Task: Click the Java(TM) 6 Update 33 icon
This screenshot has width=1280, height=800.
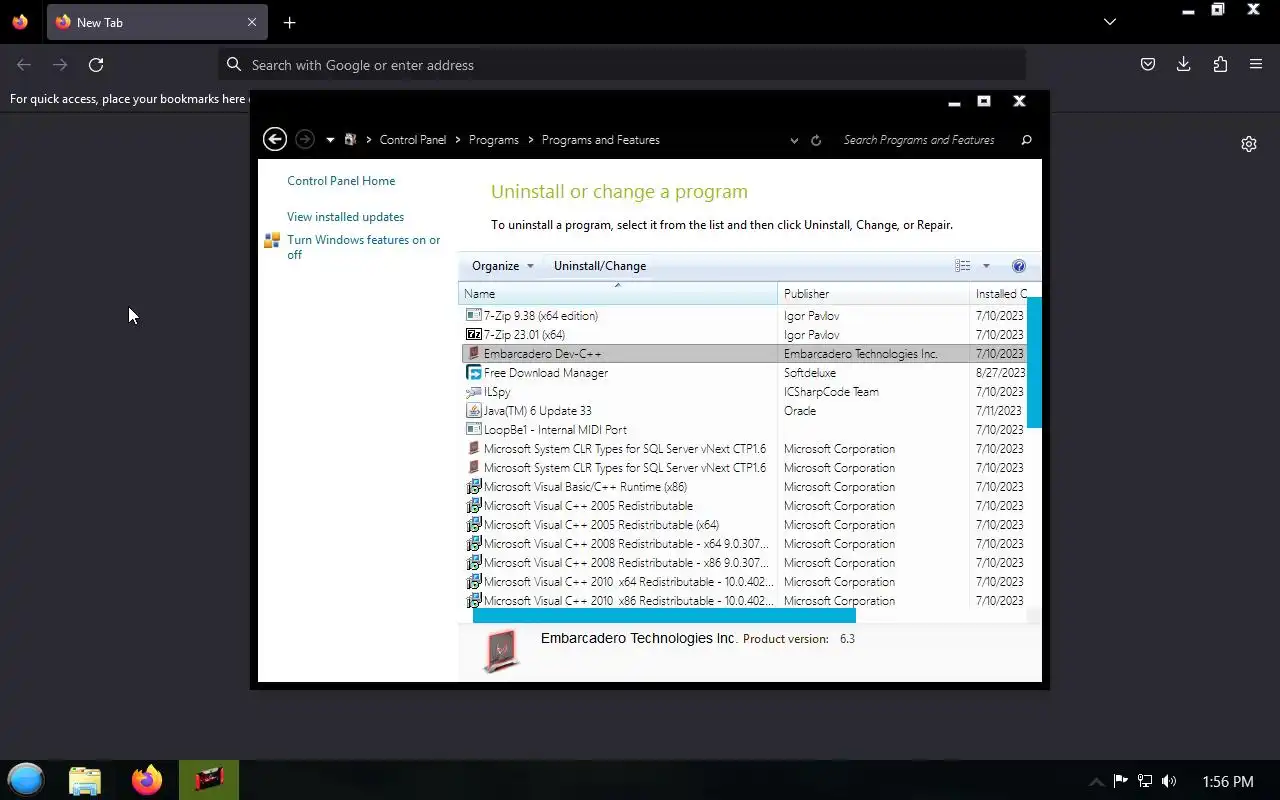Action: (x=474, y=411)
